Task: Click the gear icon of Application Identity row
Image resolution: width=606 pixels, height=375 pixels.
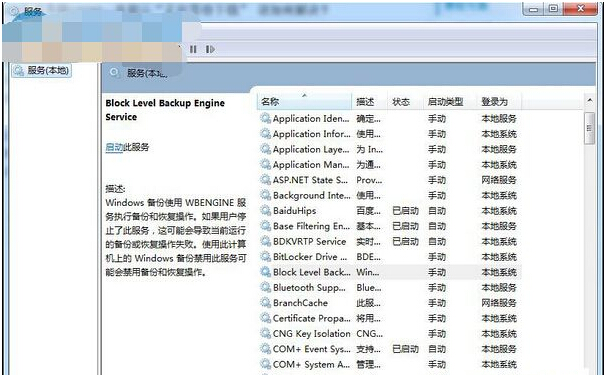Action: tap(266, 118)
